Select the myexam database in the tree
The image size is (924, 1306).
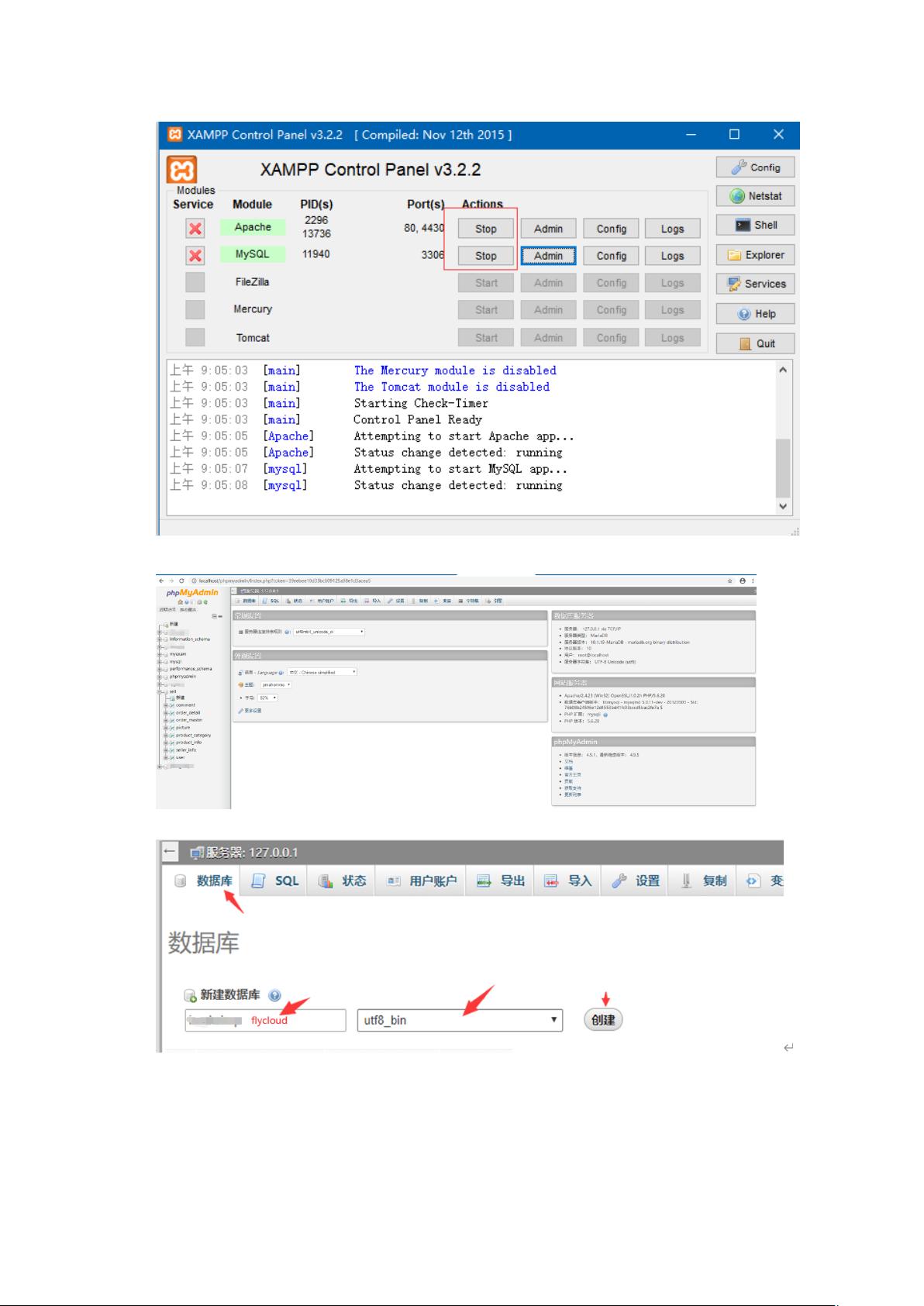click(x=178, y=653)
